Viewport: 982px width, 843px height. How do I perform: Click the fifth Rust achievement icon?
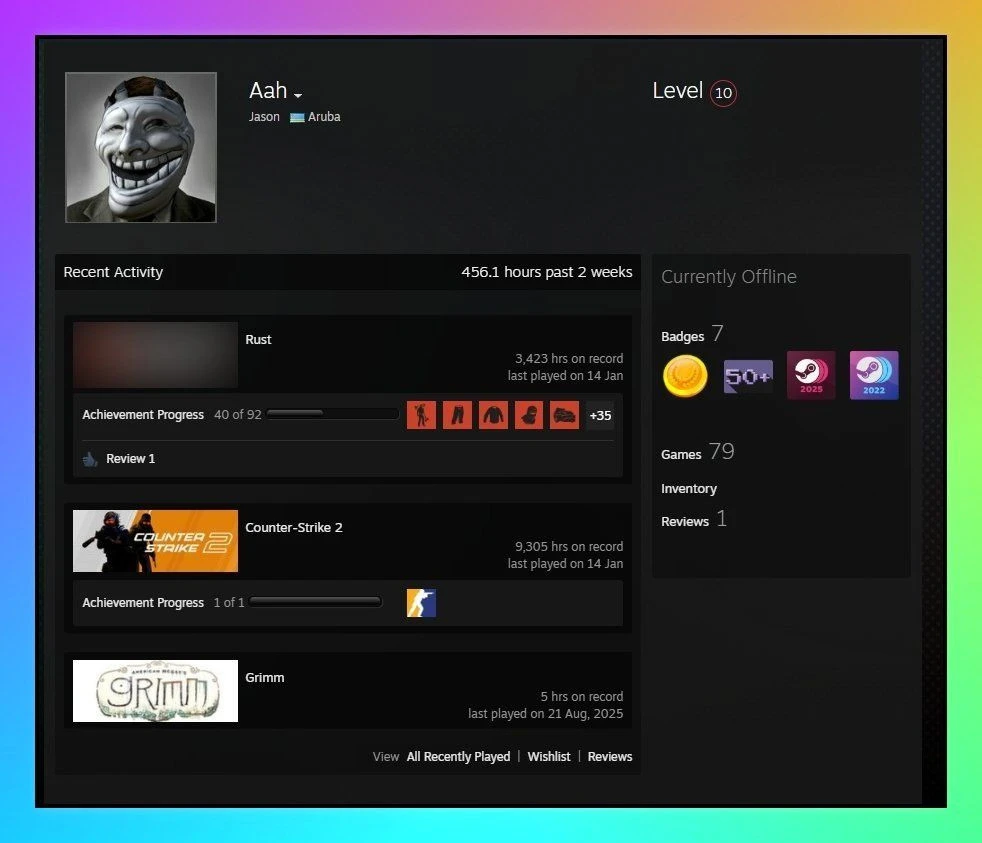(x=564, y=415)
